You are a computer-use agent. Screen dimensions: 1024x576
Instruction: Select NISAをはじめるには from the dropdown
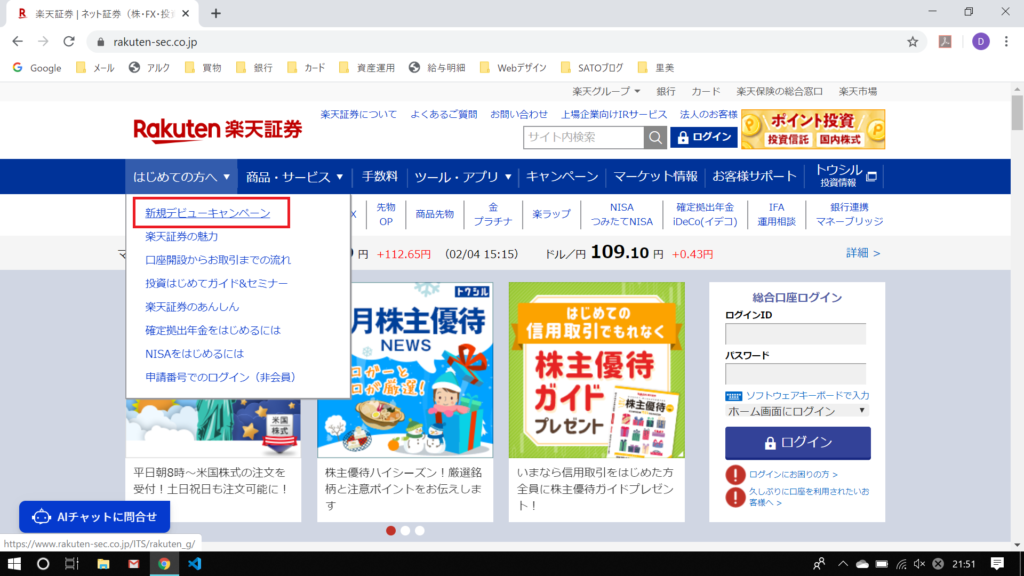click(195, 354)
